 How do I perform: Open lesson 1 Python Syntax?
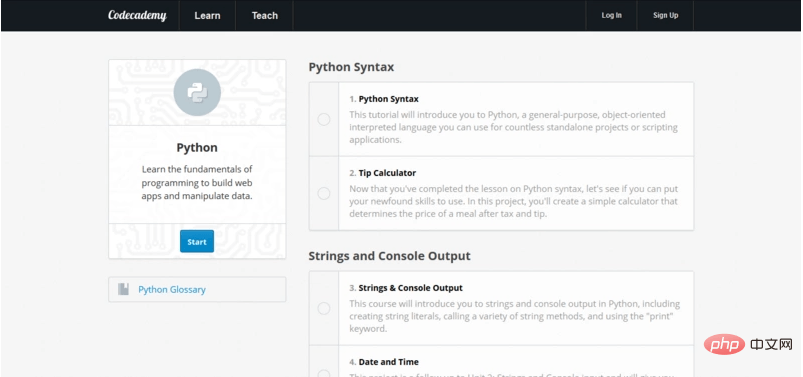click(389, 99)
